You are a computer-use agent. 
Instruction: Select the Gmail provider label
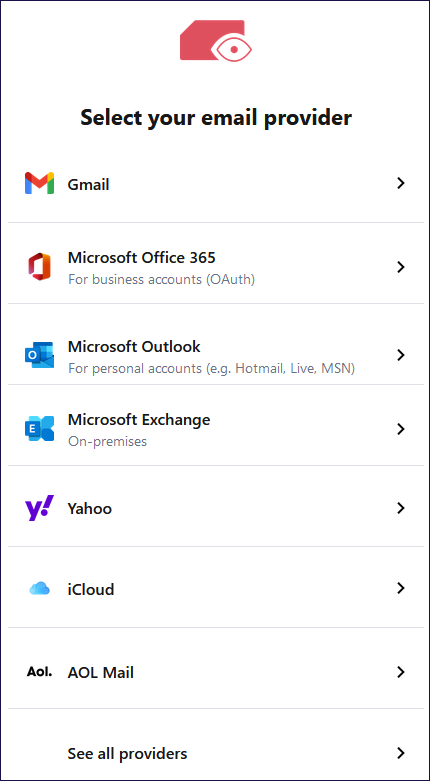(x=89, y=185)
